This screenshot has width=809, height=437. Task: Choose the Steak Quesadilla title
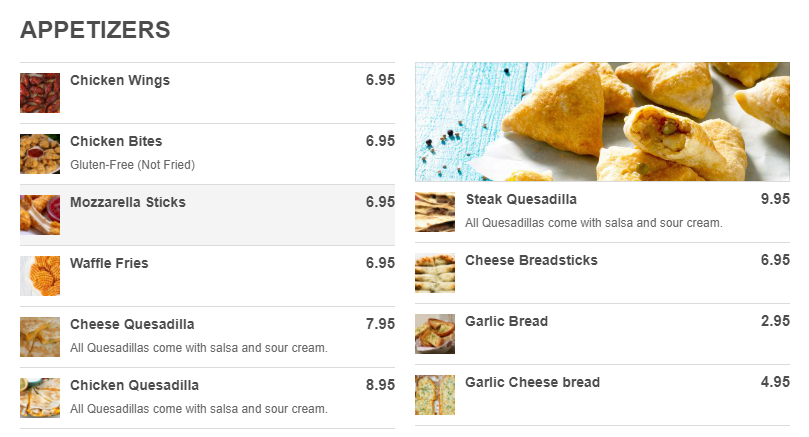click(x=521, y=199)
